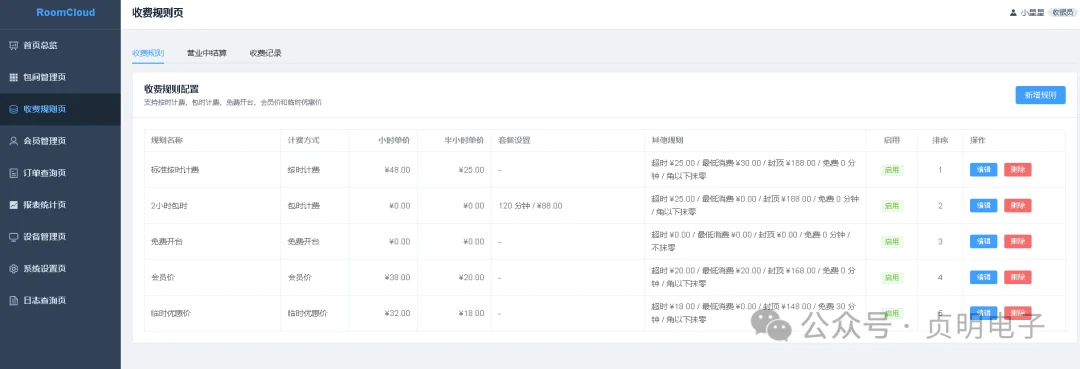Toggle the 启用 status of 免费开台
Viewport: 1080px width, 369px height.
coord(892,241)
